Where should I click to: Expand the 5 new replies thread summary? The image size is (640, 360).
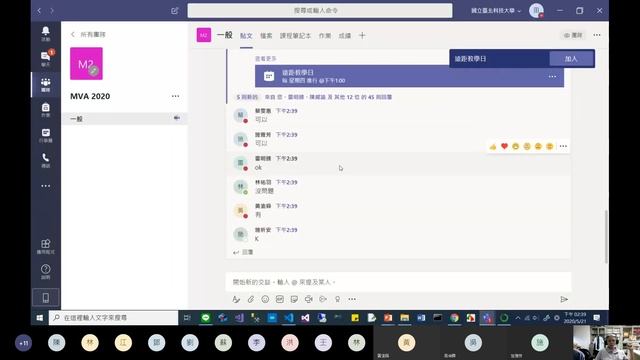tap(314, 97)
